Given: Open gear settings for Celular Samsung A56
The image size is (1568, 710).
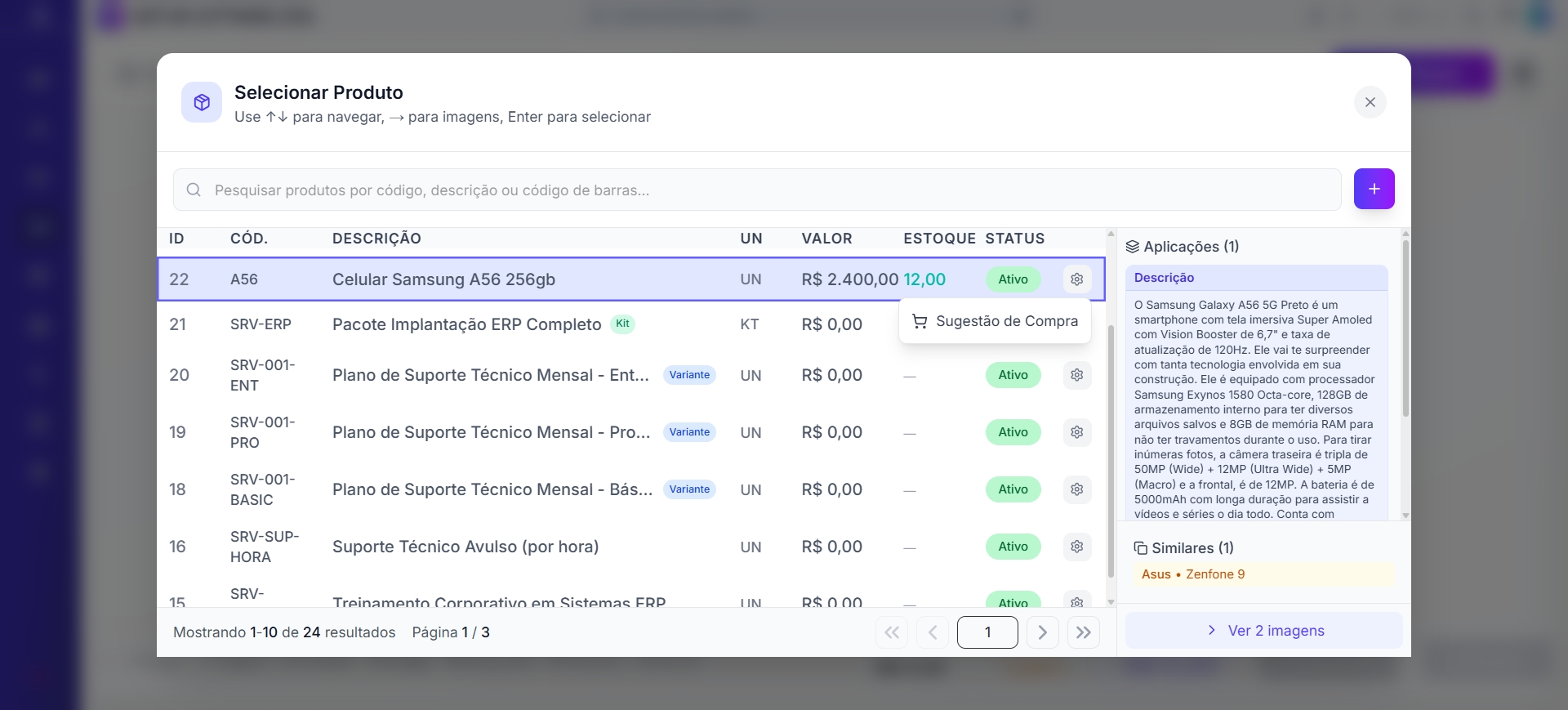Looking at the screenshot, I should [1076, 279].
